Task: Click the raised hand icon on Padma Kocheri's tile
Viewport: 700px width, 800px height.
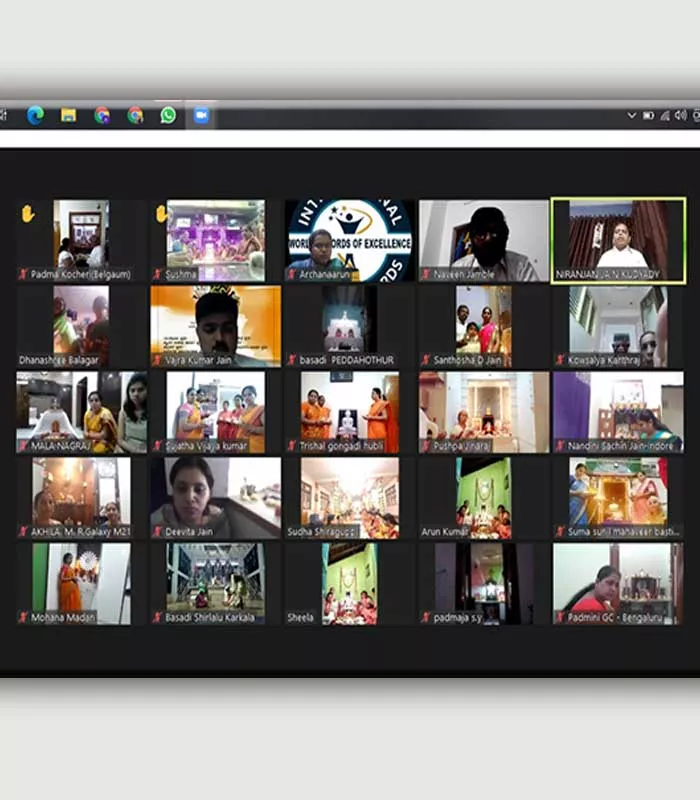Action: click(x=28, y=213)
